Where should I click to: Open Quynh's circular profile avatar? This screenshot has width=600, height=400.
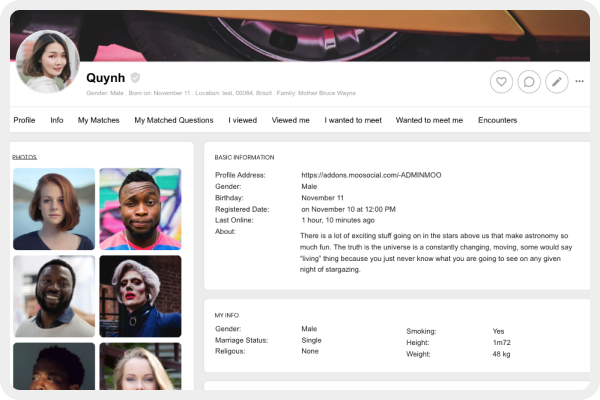pyautogui.click(x=48, y=62)
